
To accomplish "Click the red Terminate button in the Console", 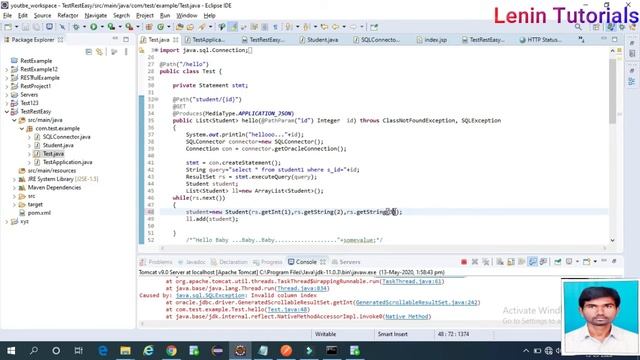I will pyautogui.click(x=464, y=262).
